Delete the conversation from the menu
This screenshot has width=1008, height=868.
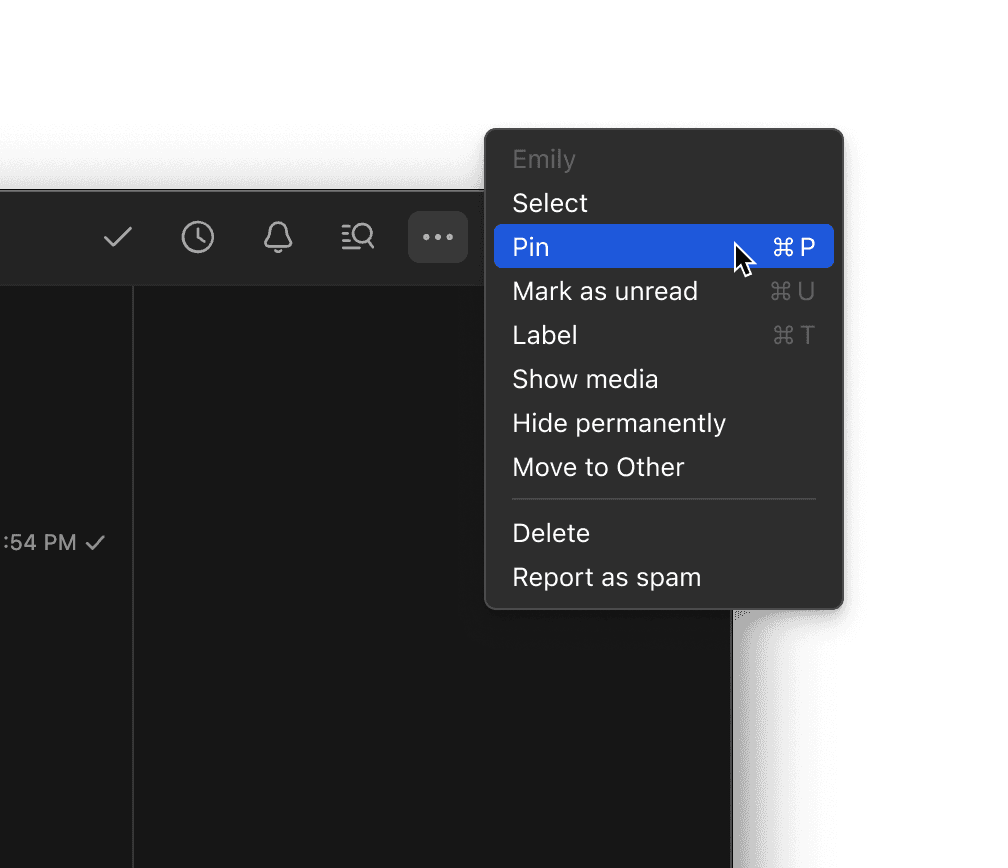coord(551,533)
